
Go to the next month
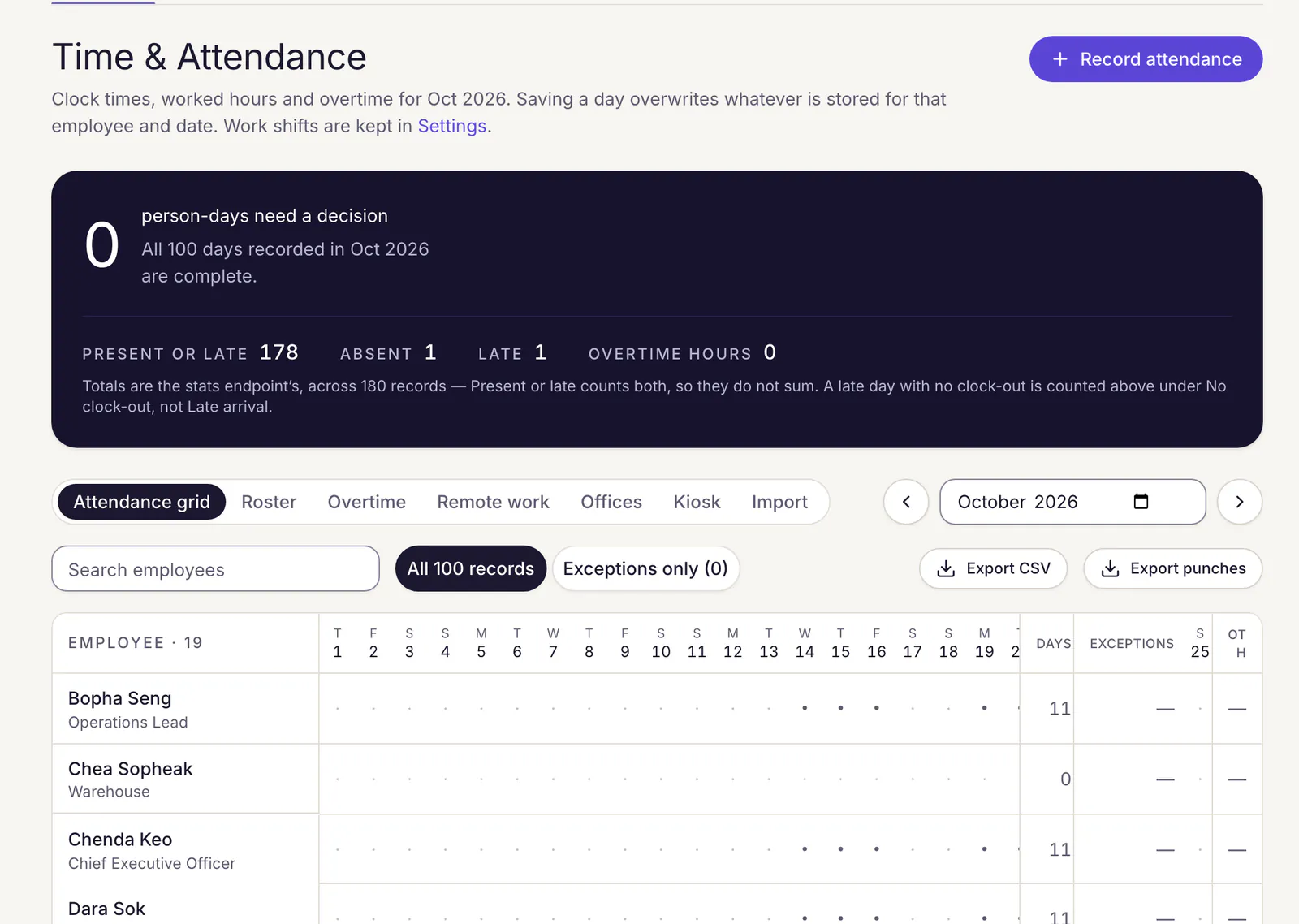click(1240, 502)
